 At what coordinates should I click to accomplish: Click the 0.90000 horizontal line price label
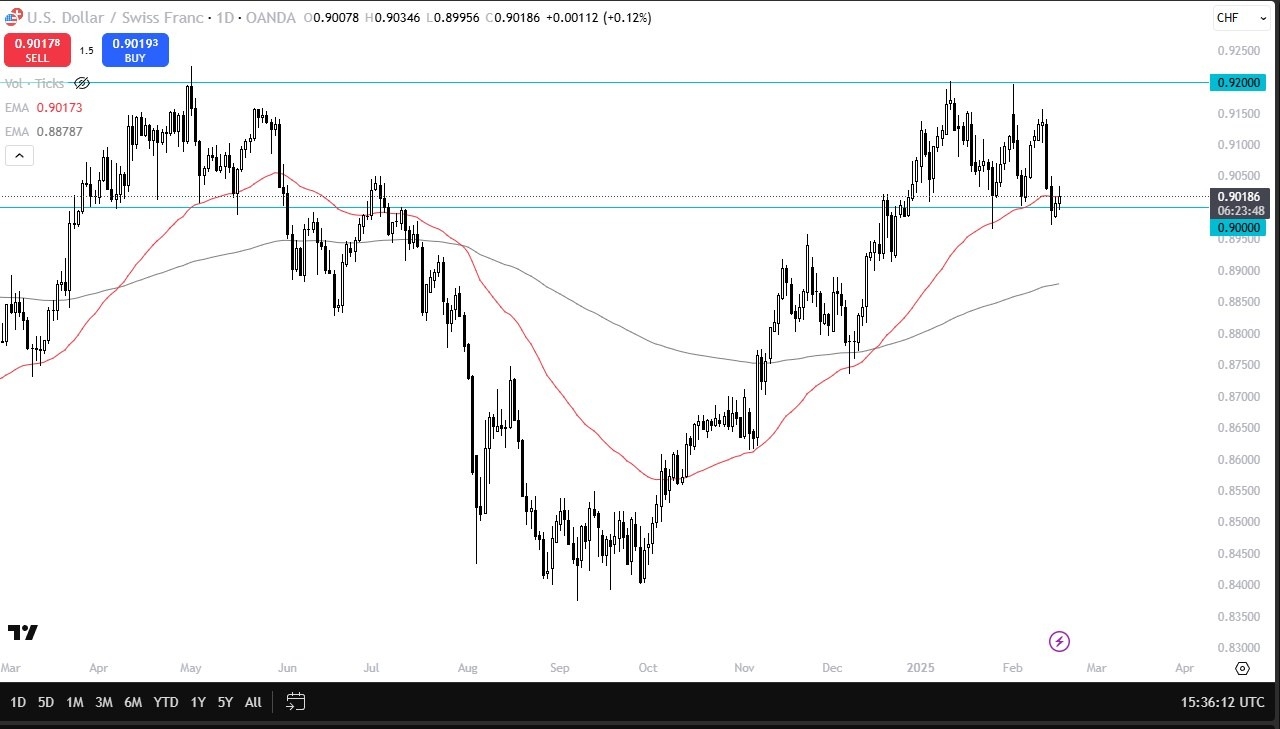click(x=1239, y=228)
